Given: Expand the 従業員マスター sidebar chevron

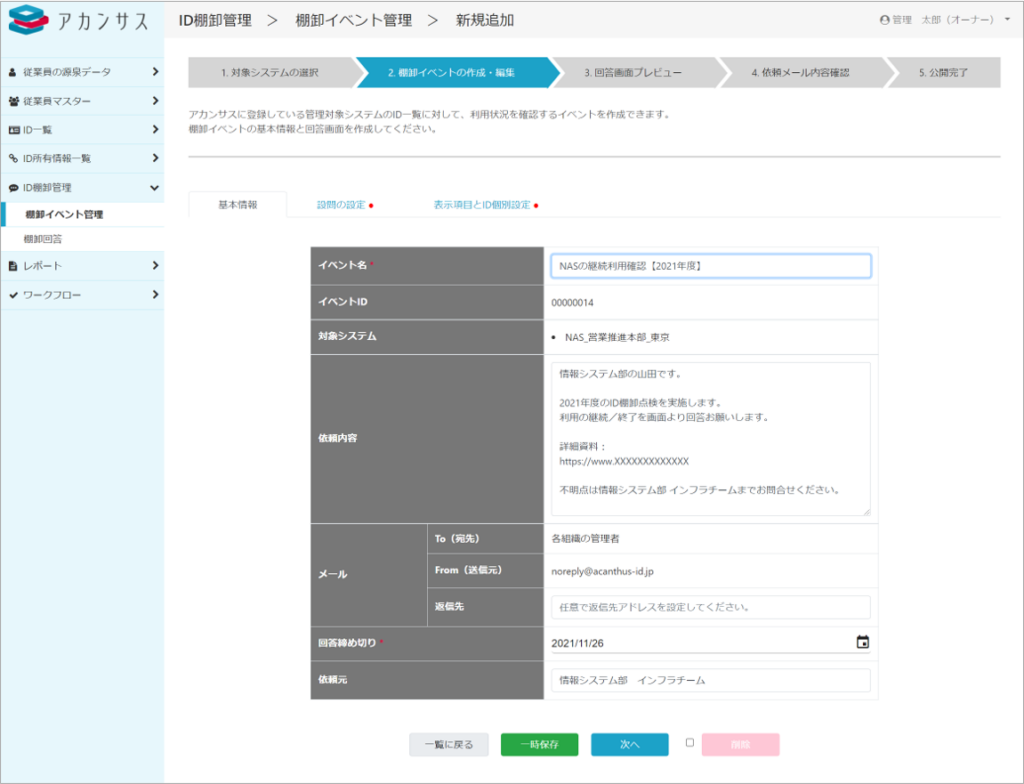Looking at the screenshot, I should click(155, 101).
